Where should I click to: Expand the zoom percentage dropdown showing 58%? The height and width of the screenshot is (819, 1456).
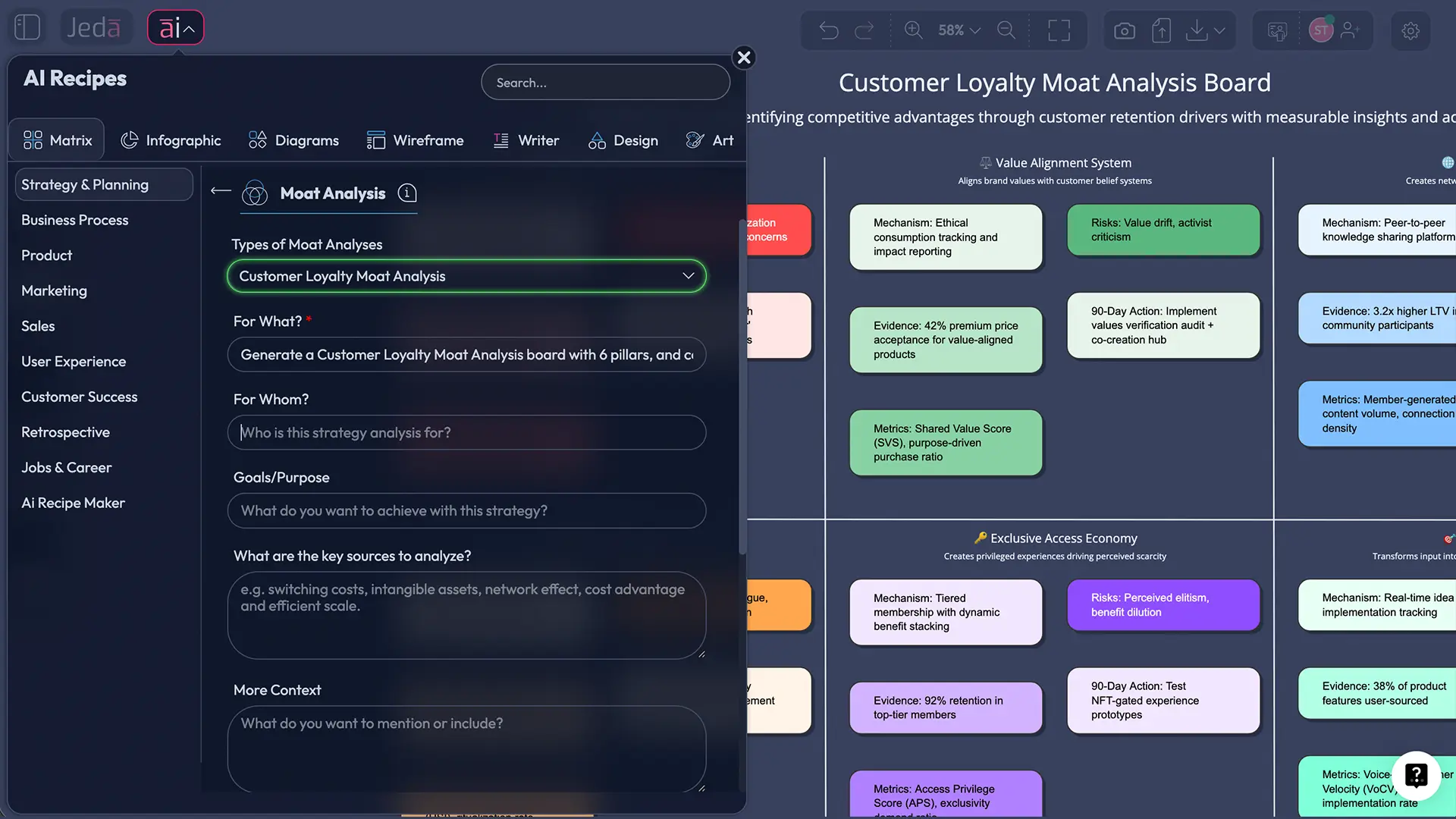coord(957,30)
